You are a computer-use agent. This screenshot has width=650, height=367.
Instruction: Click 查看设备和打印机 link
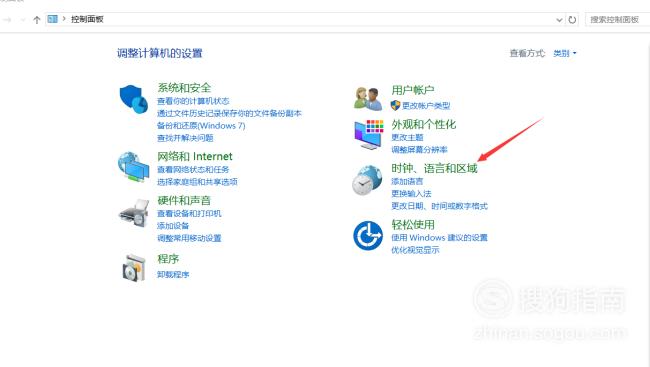point(189,213)
